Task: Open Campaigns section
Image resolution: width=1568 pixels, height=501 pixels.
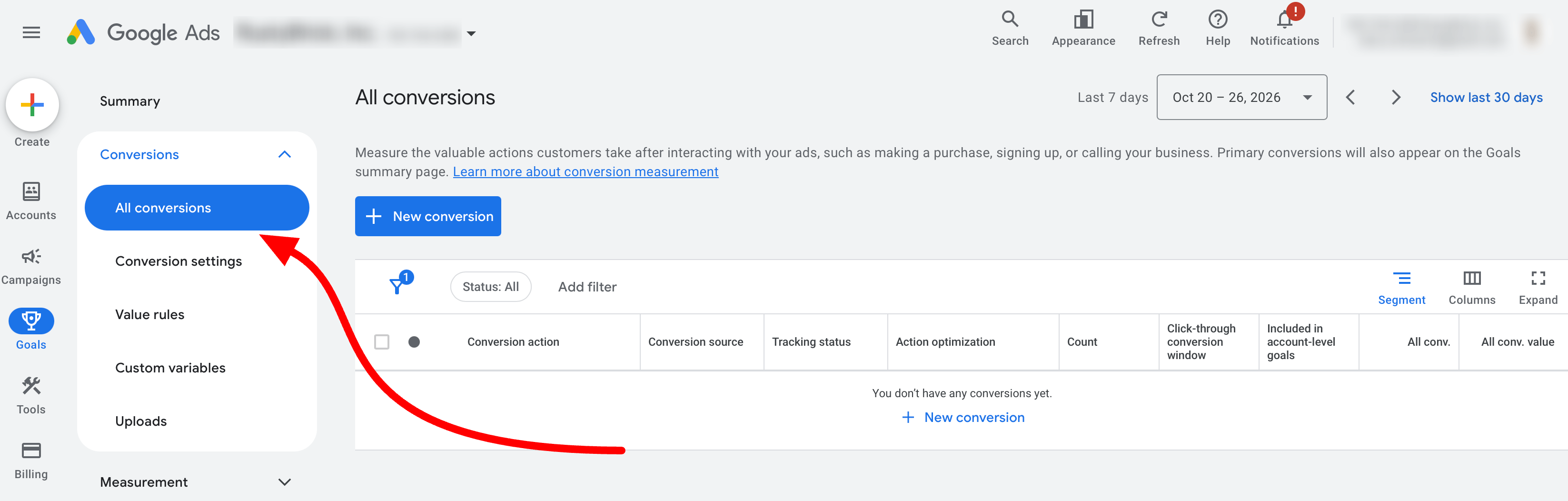Action: coord(31,267)
